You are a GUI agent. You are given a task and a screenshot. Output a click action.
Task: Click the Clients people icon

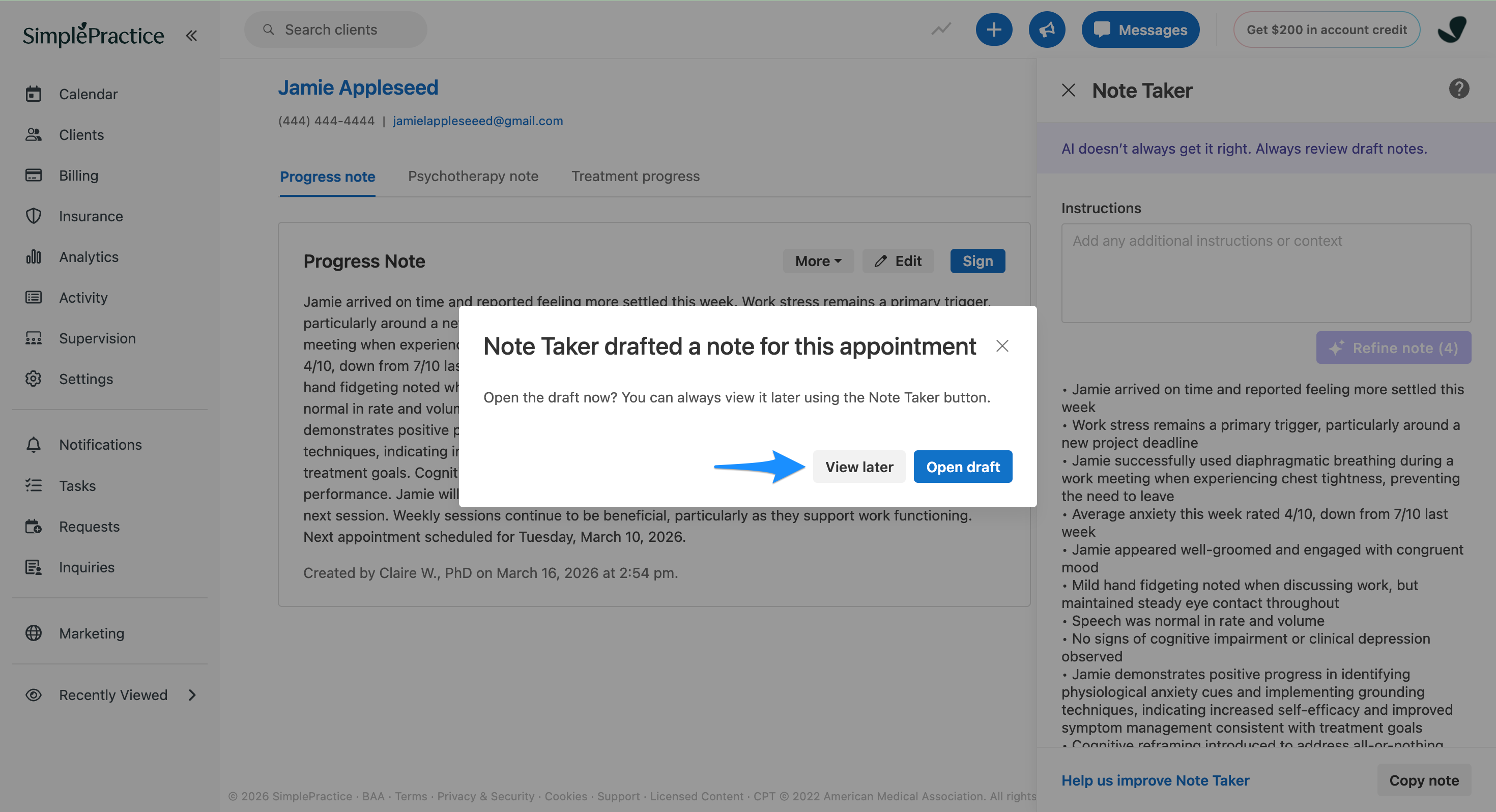tap(34, 134)
